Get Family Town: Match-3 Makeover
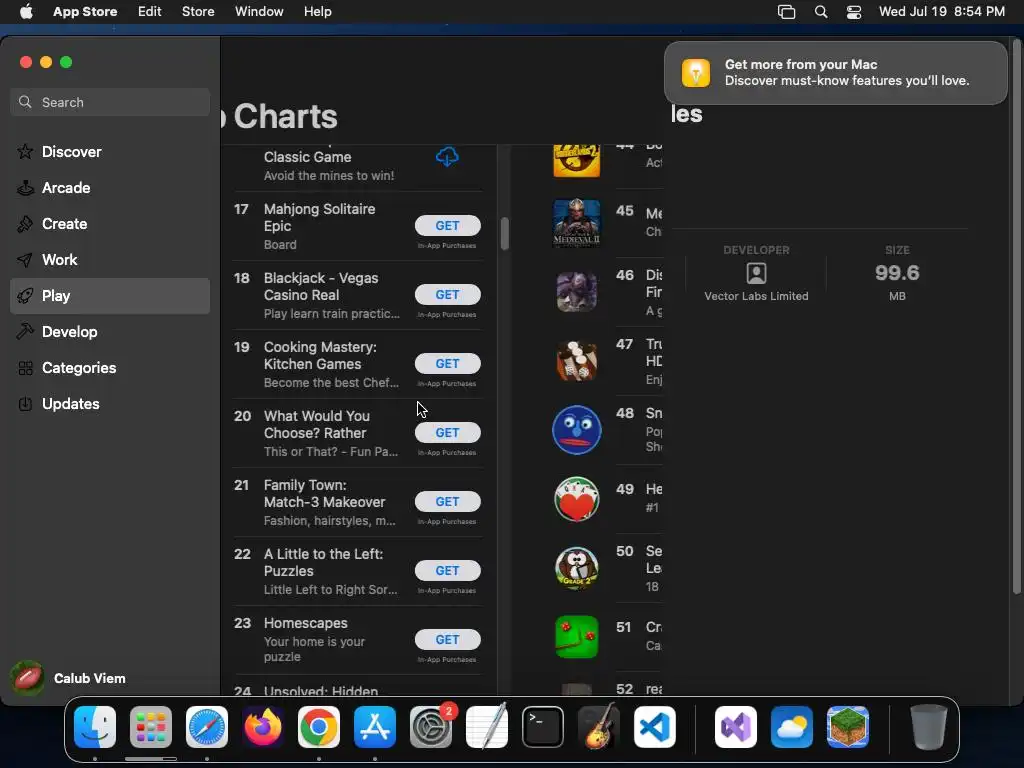This screenshot has height=768, width=1024. pyautogui.click(x=447, y=502)
